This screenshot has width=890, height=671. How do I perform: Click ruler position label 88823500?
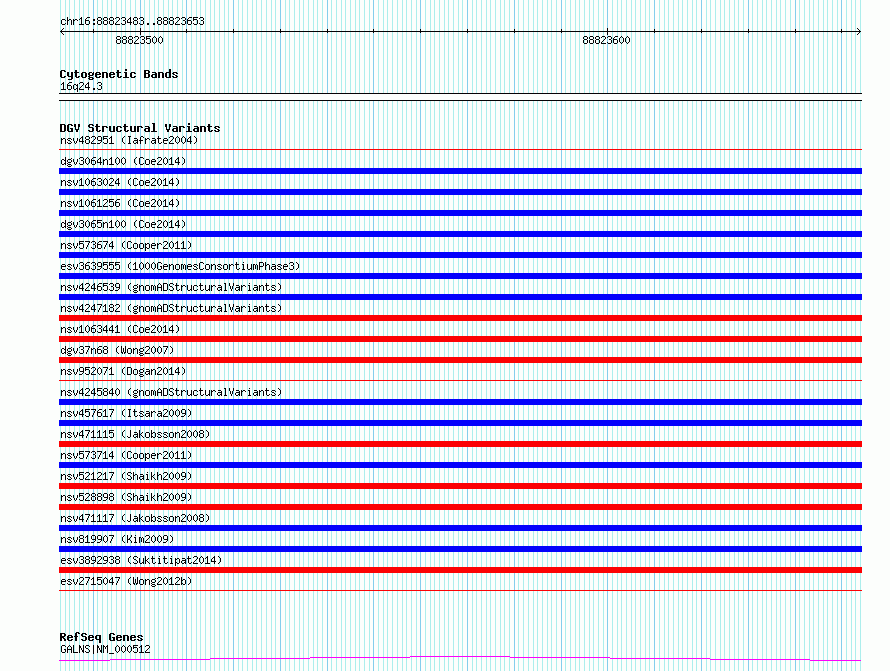(x=139, y=40)
